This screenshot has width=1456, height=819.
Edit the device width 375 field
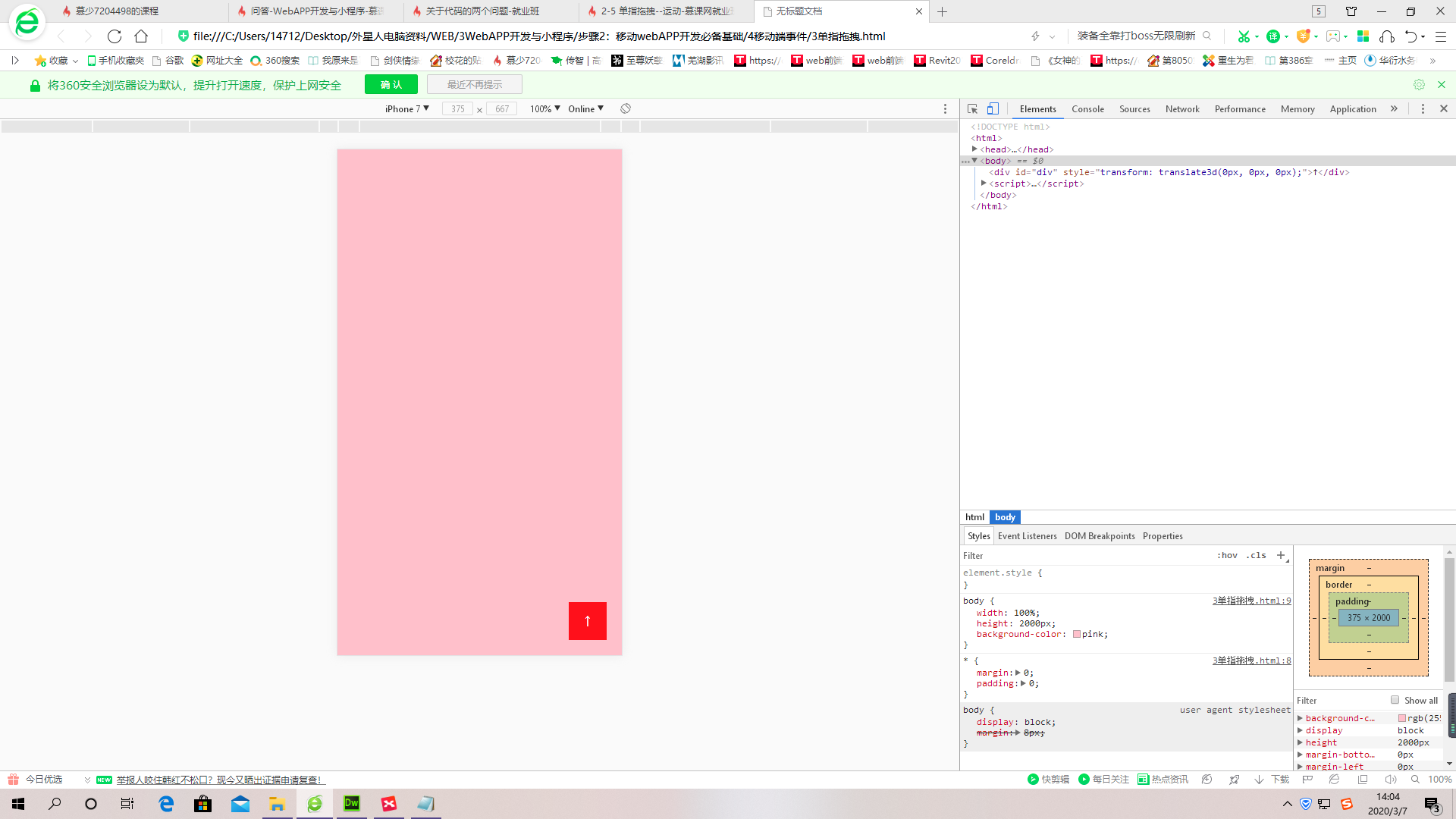click(x=458, y=109)
